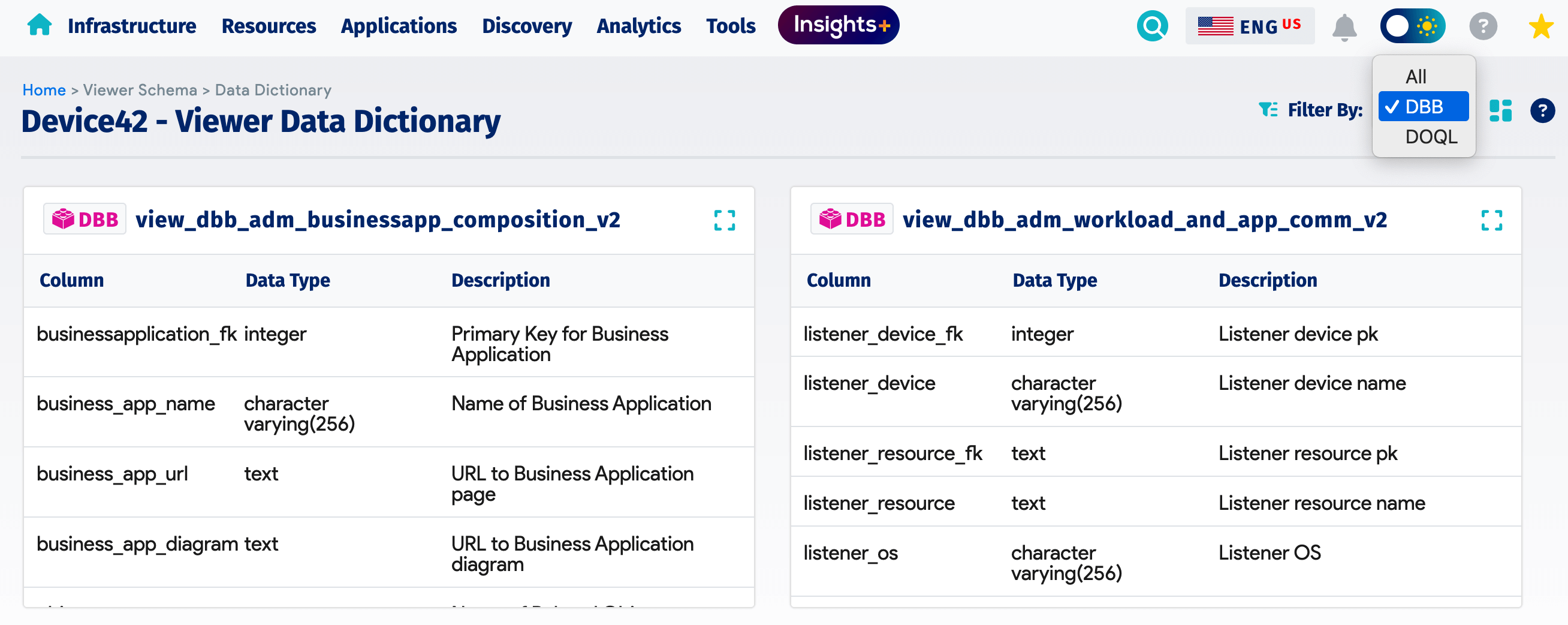
Task: Open notifications bell
Action: click(x=1344, y=28)
